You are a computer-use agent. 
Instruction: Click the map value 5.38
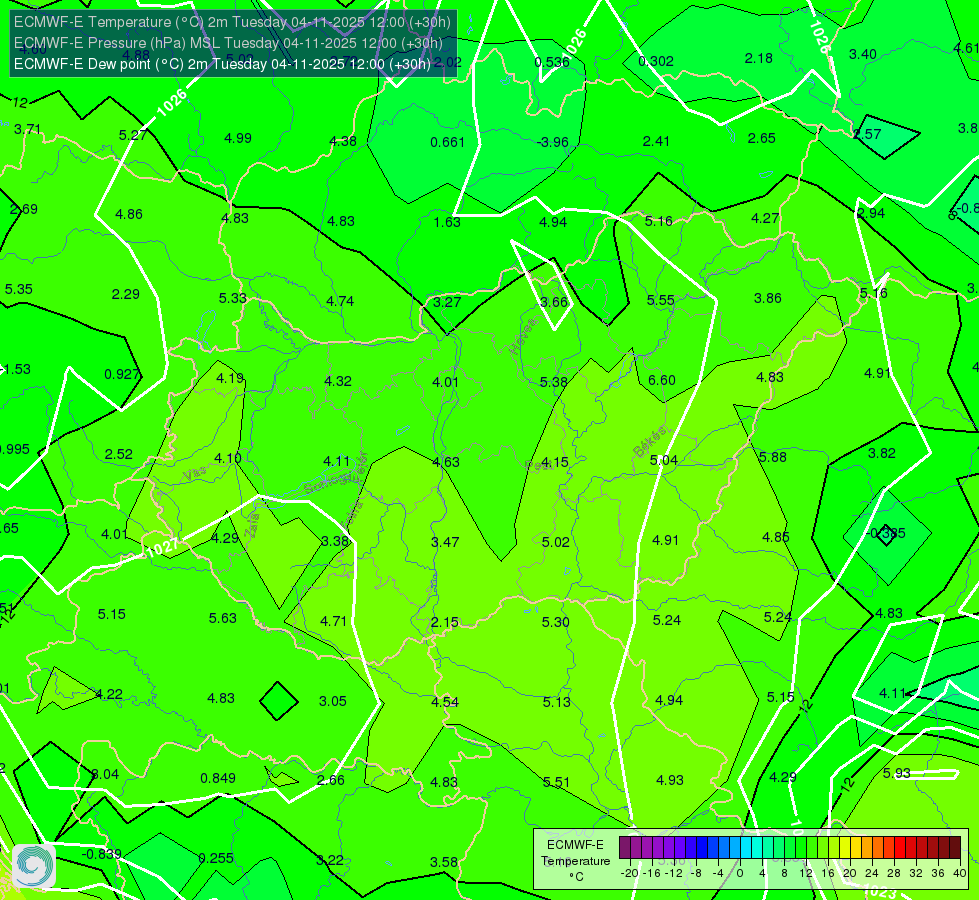click(554, 382)
